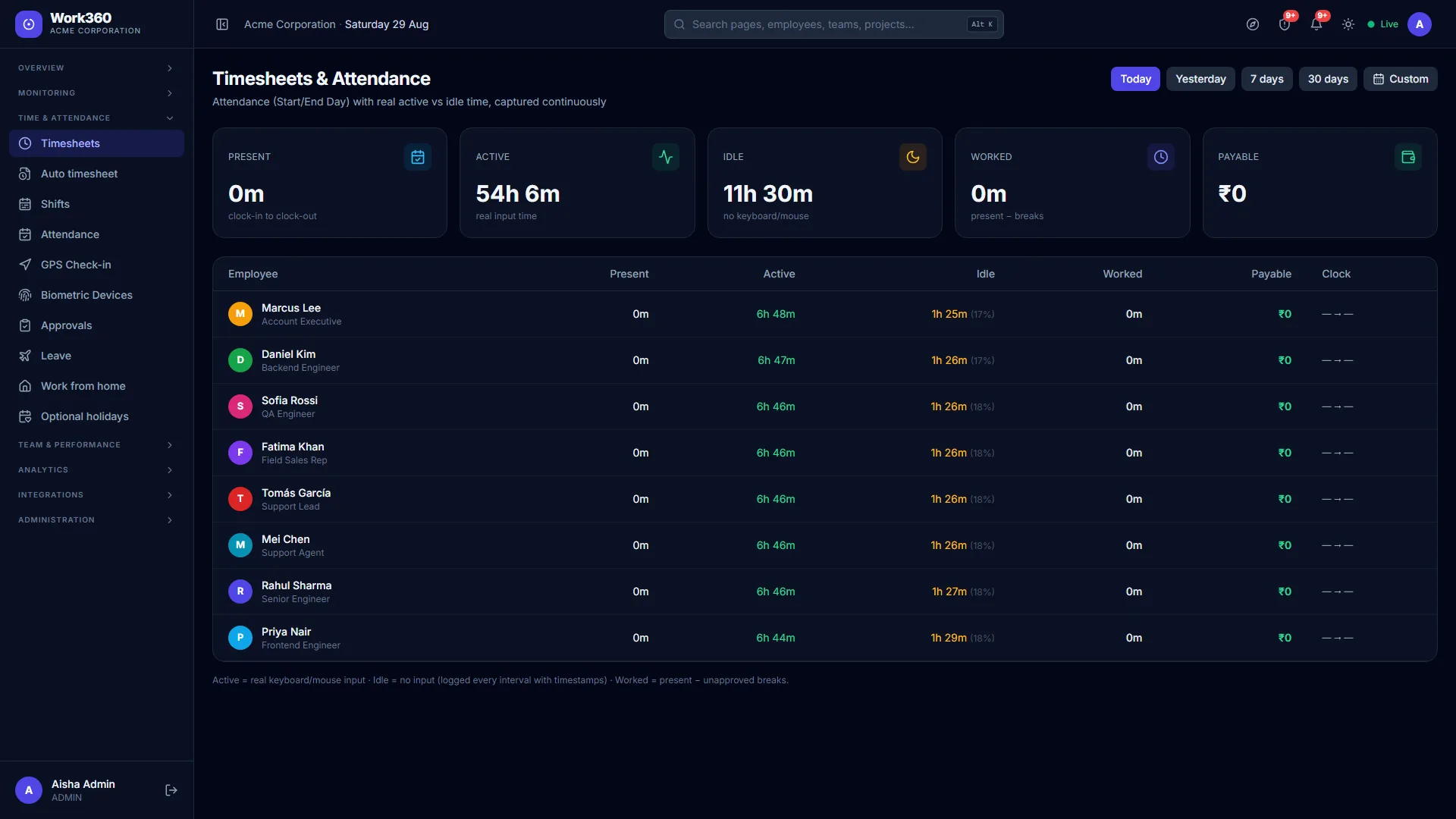Click Rahul Sharma's name
The image size is (1456, 819).
point(297,585)
